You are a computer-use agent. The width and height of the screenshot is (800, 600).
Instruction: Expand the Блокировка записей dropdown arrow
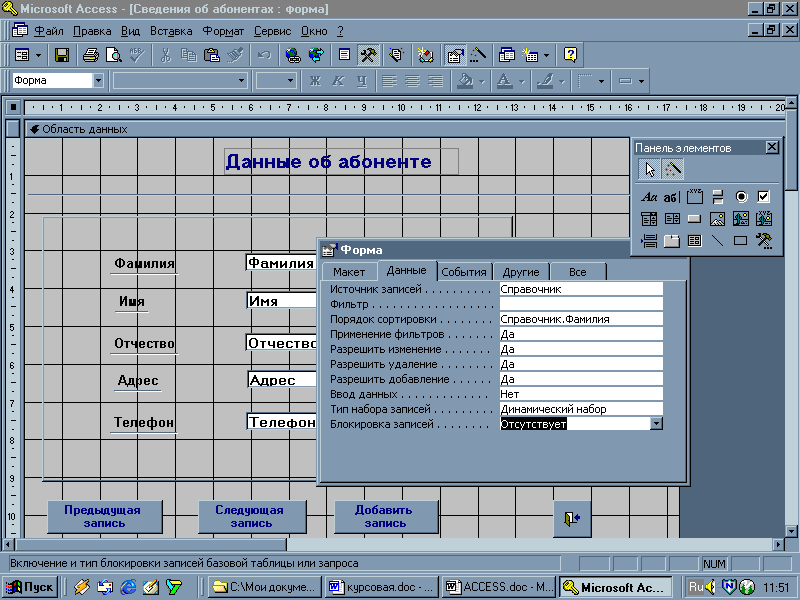[656, 424]
